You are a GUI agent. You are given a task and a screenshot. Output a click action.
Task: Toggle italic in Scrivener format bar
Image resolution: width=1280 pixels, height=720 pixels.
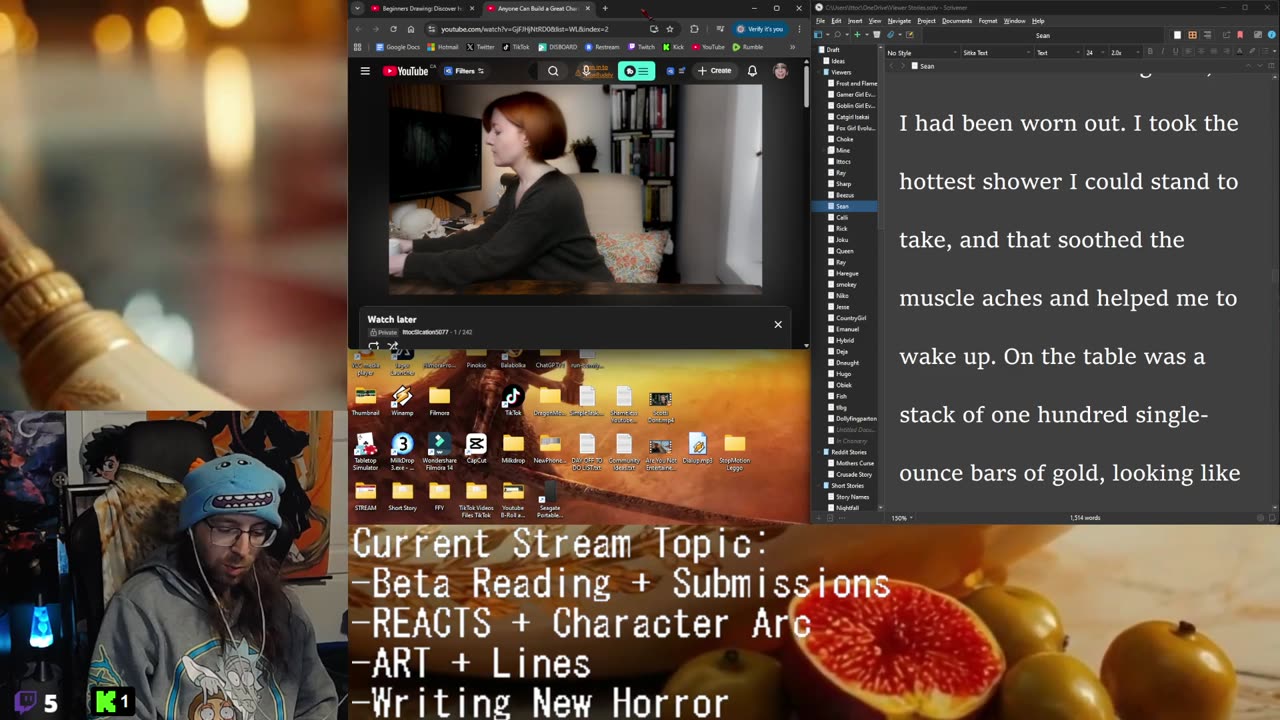tap(1162, 52)
